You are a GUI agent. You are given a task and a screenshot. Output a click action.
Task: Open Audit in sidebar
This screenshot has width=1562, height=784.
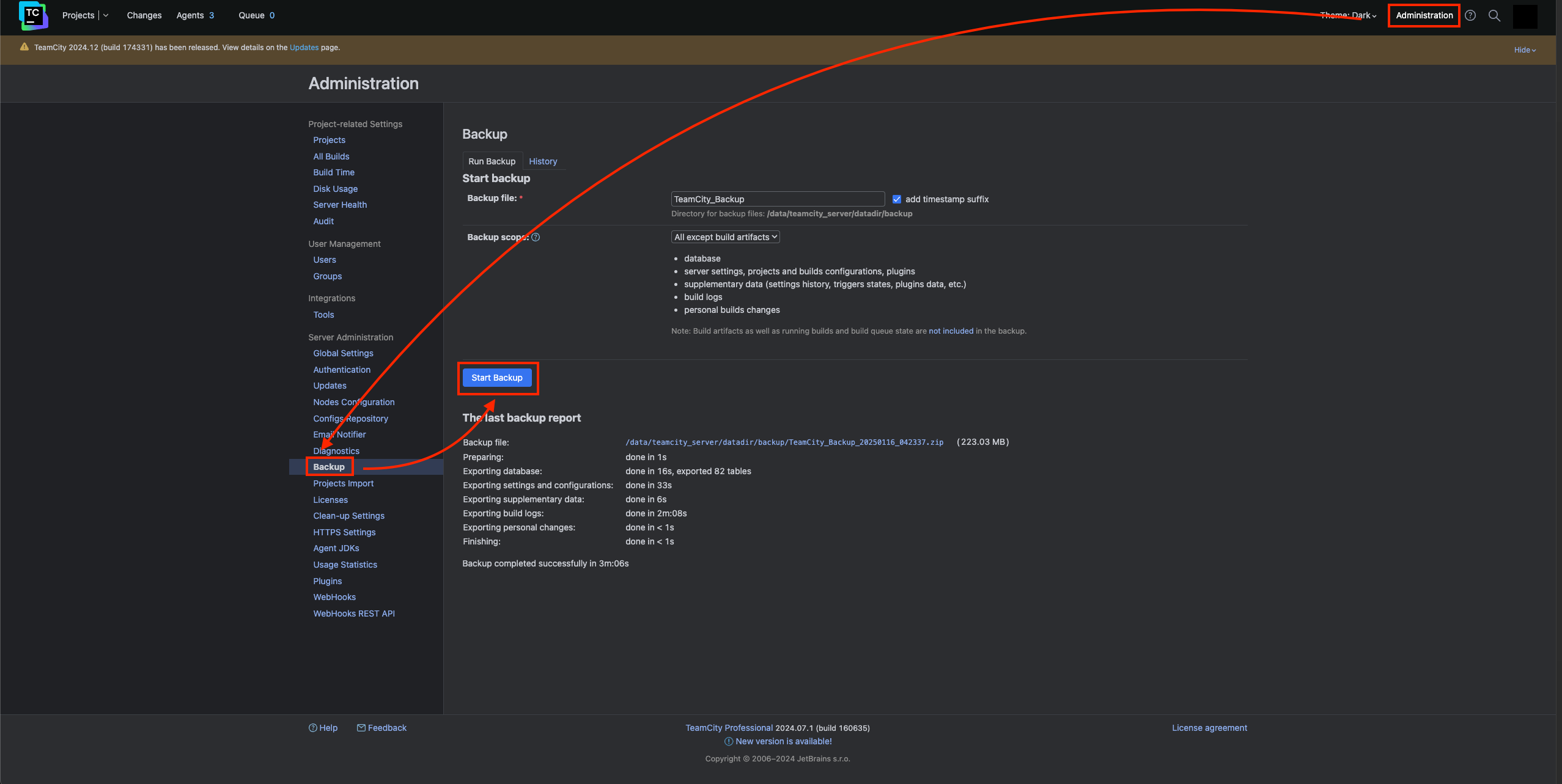coord(323,221)
